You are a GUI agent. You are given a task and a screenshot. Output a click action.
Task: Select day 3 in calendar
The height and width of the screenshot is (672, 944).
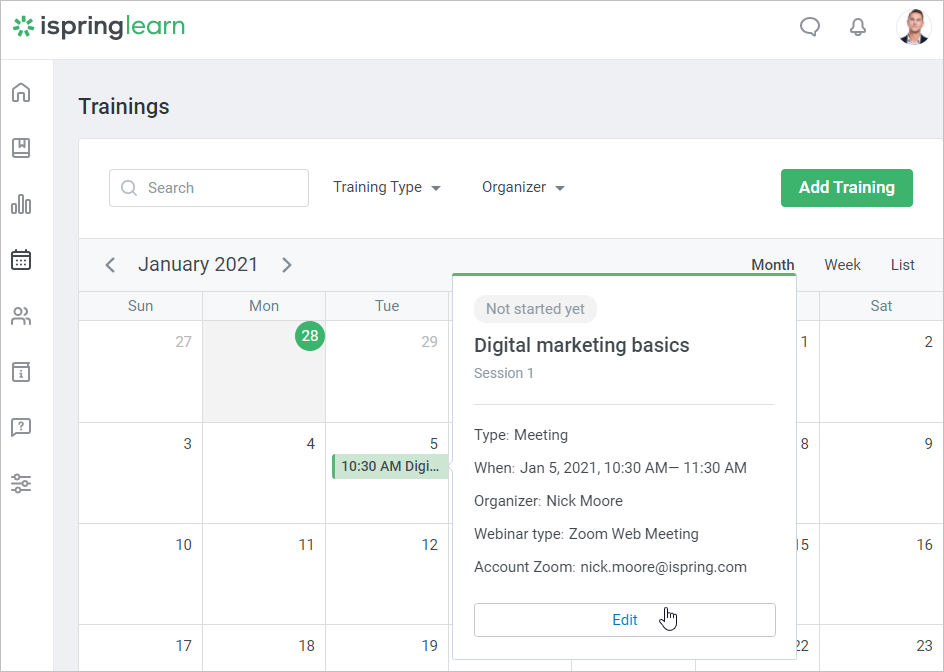187,444
